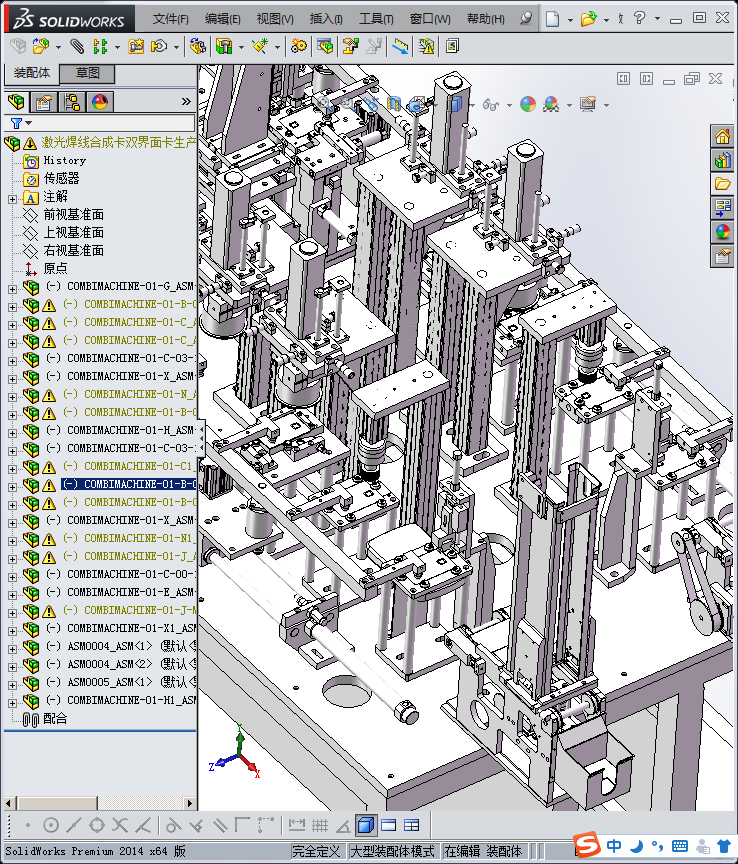Click the Insert Components toolbar icon
738x864 pixels.
pos(41,46)
